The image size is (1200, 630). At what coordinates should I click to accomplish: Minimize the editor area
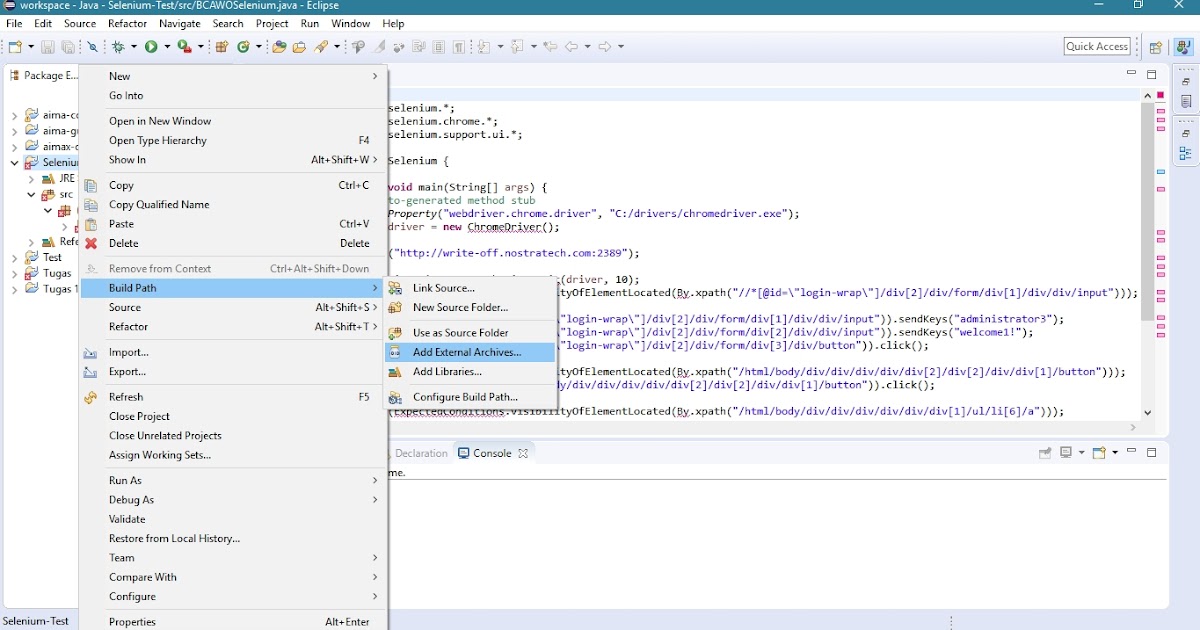tap(1132, 74)
